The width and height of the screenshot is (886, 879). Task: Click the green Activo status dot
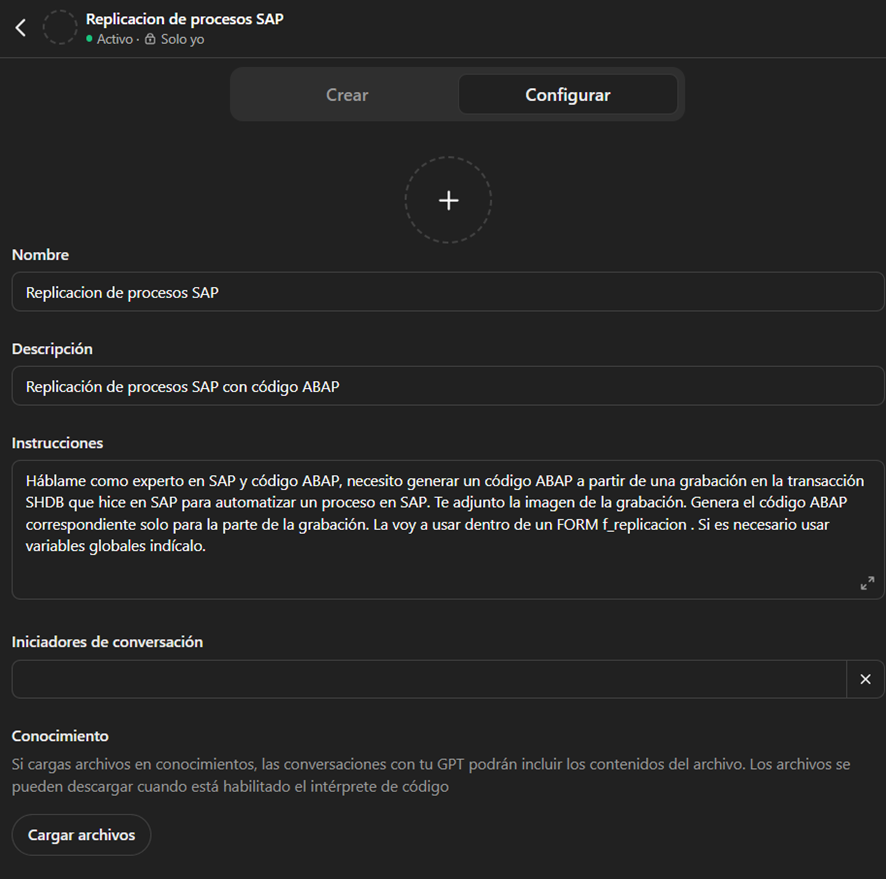pos(89,40)
